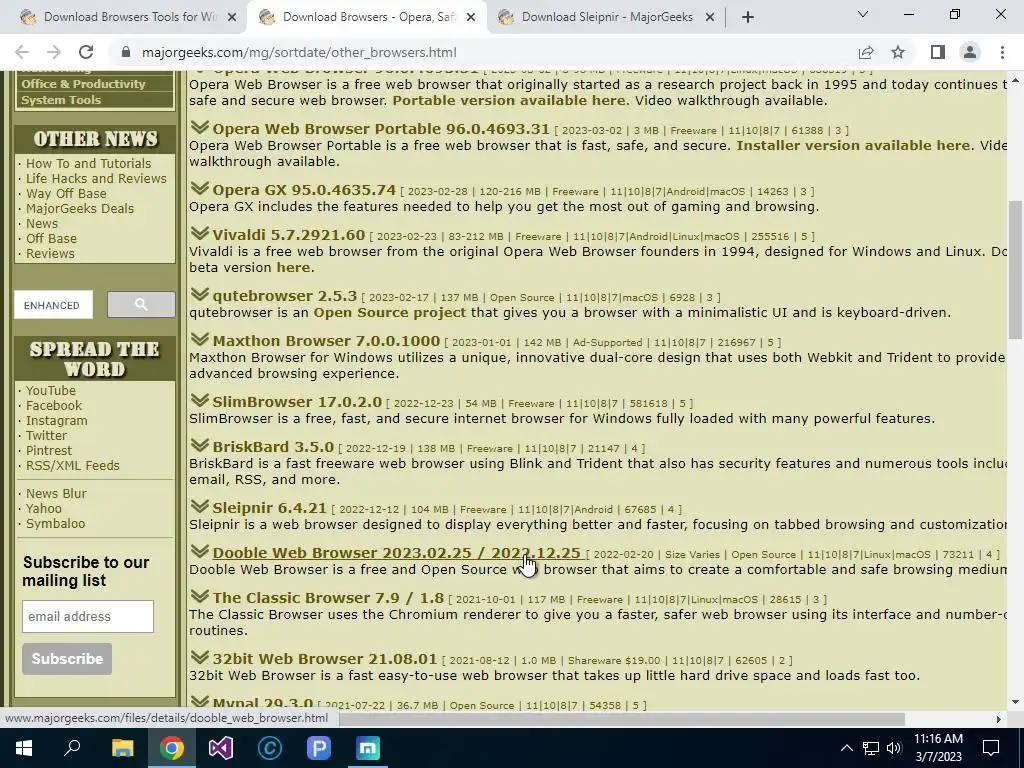Share this page icon in address bar
This screenshot has width=1024, height=768.
click(866, 52)
